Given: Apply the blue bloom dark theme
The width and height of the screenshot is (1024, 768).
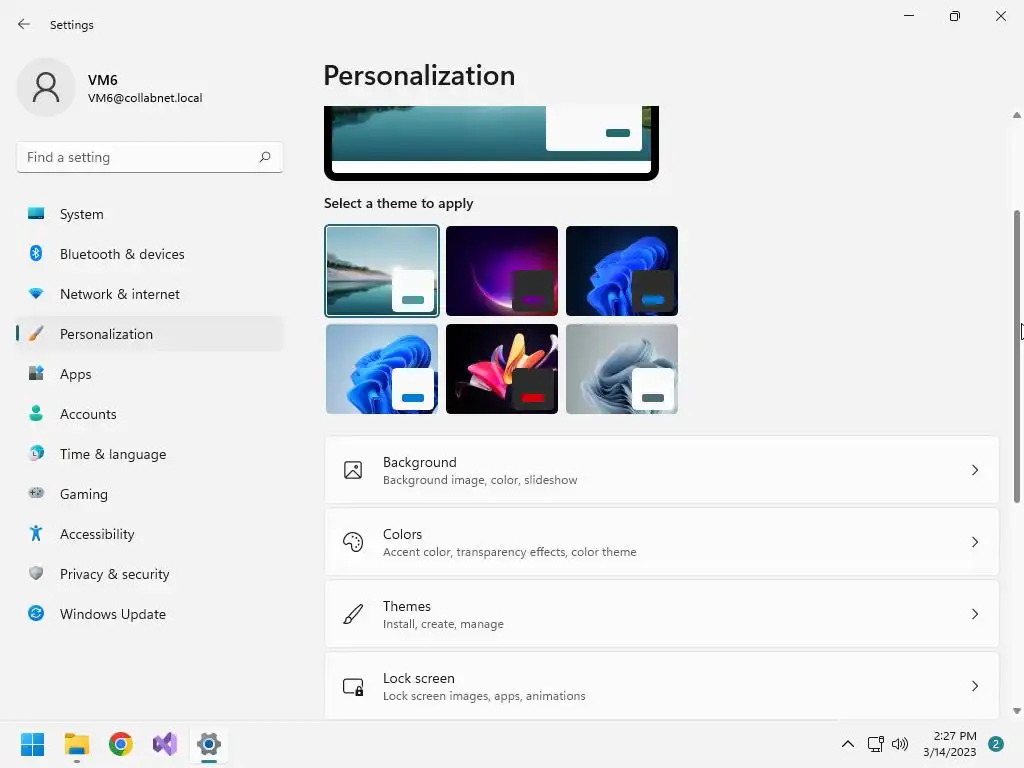Looking at the screenshot, I should pos(622,270).
